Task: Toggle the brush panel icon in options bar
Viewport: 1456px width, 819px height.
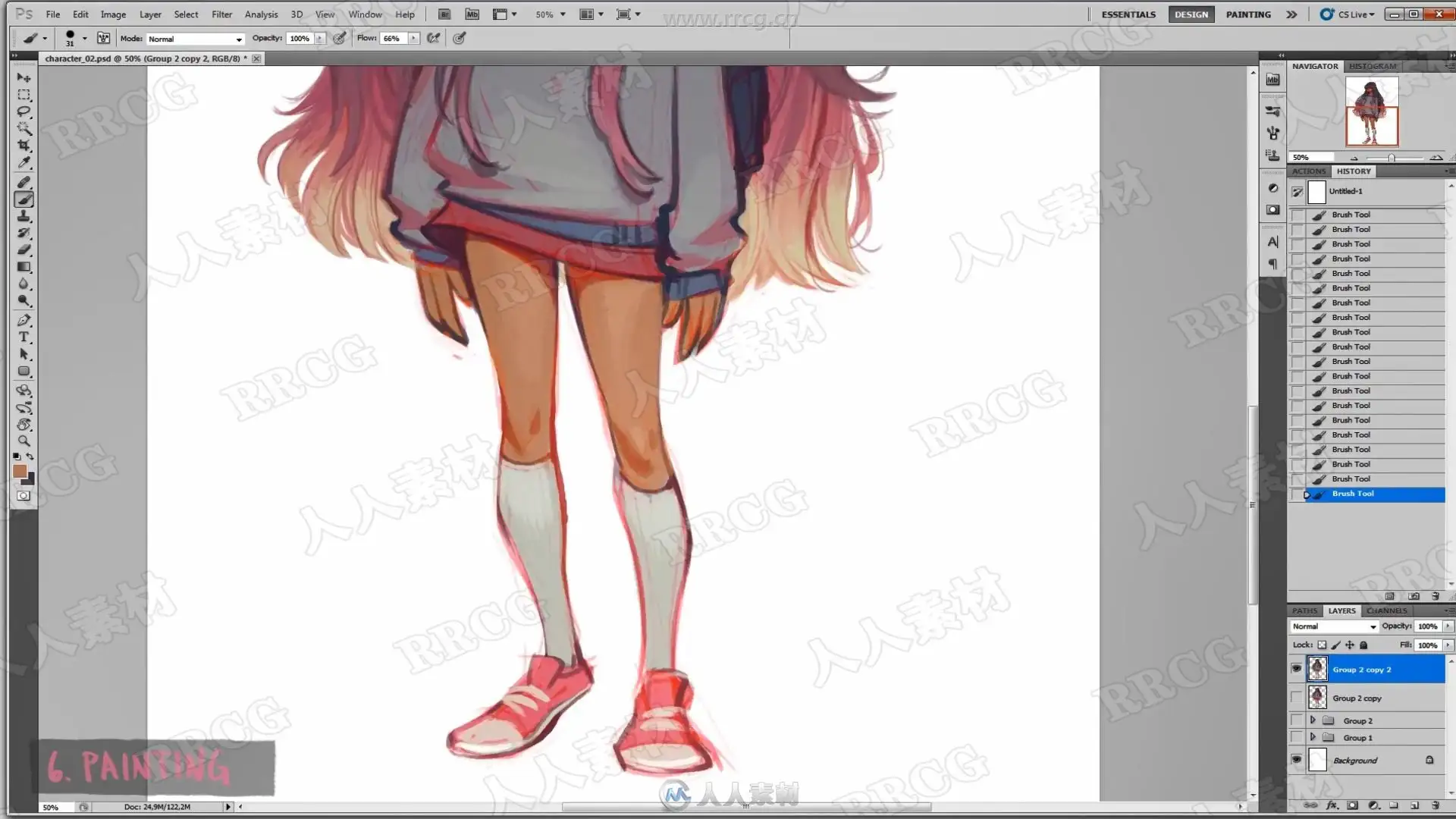Action: click(x=103, y=38)
